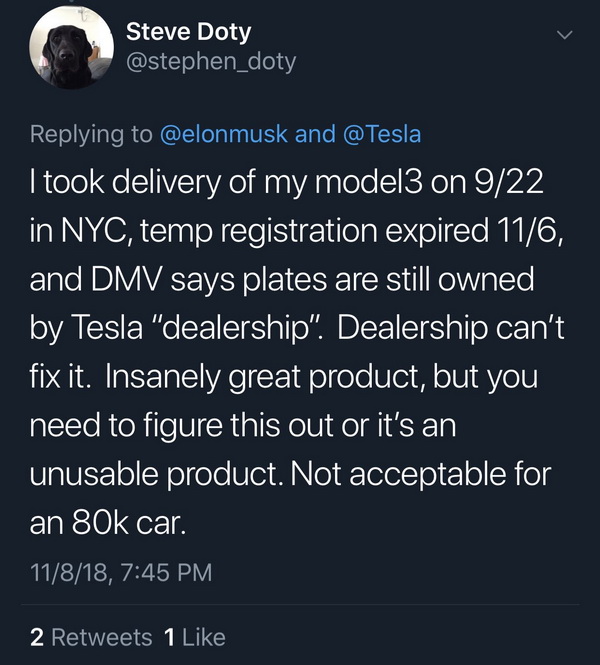Visit the @elonmusk mention link
This screenshot has height=665, width=600.
224,134
